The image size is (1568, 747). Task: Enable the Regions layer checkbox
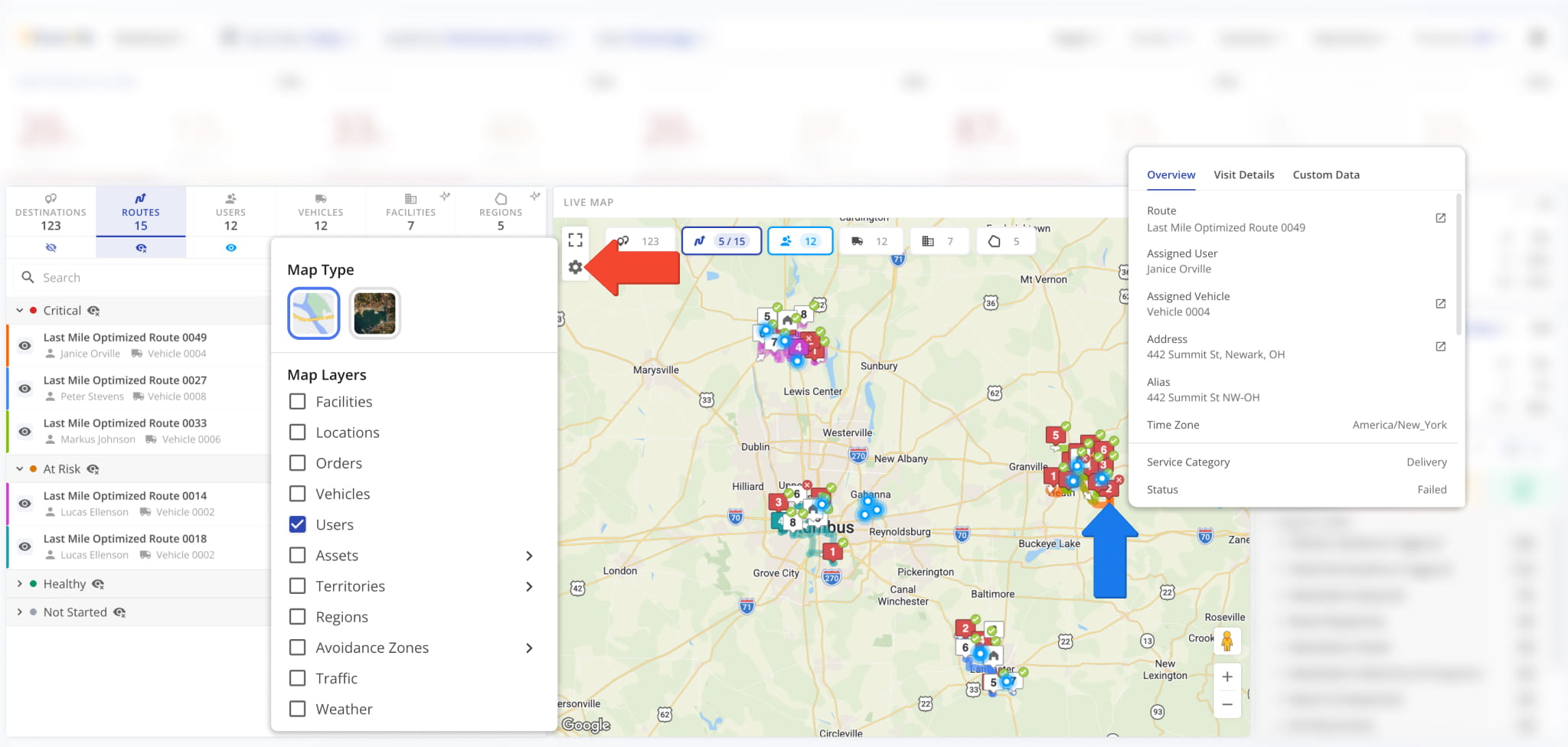click(x=298, y=616)
